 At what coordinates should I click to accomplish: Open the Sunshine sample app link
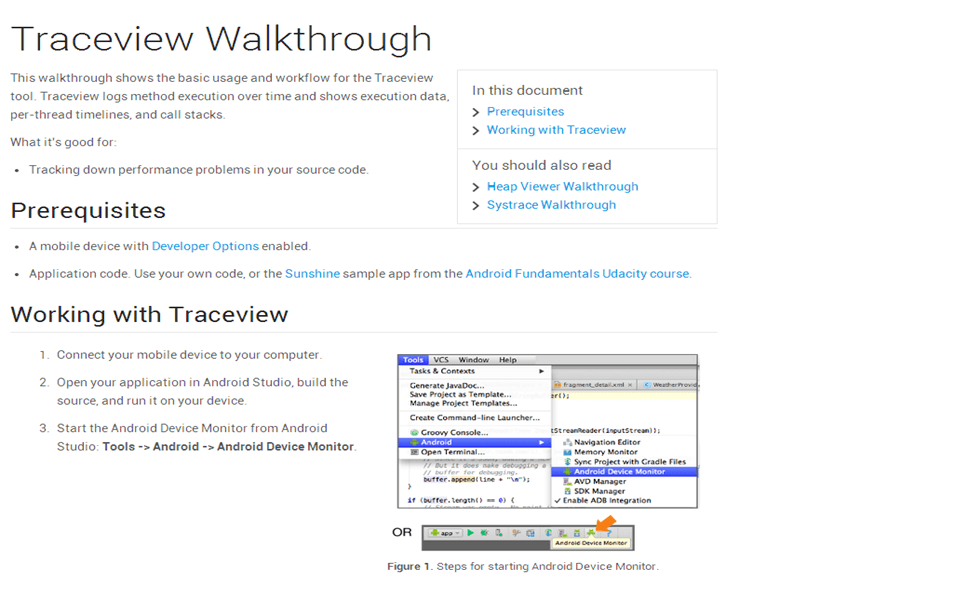point(312,273)
